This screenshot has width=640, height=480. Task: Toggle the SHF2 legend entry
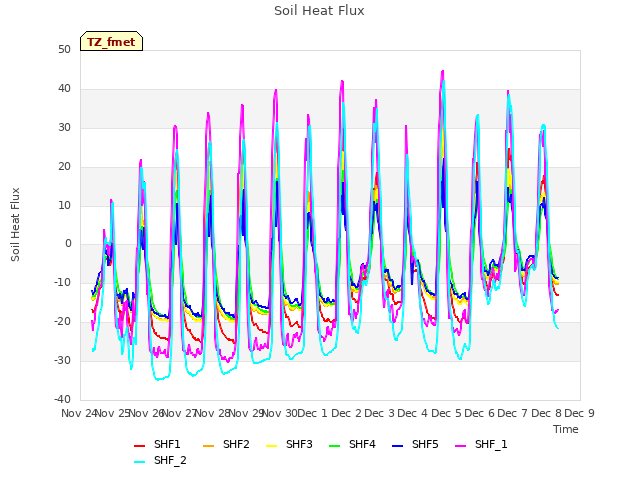pyautogui.click(x=226, y=444)
